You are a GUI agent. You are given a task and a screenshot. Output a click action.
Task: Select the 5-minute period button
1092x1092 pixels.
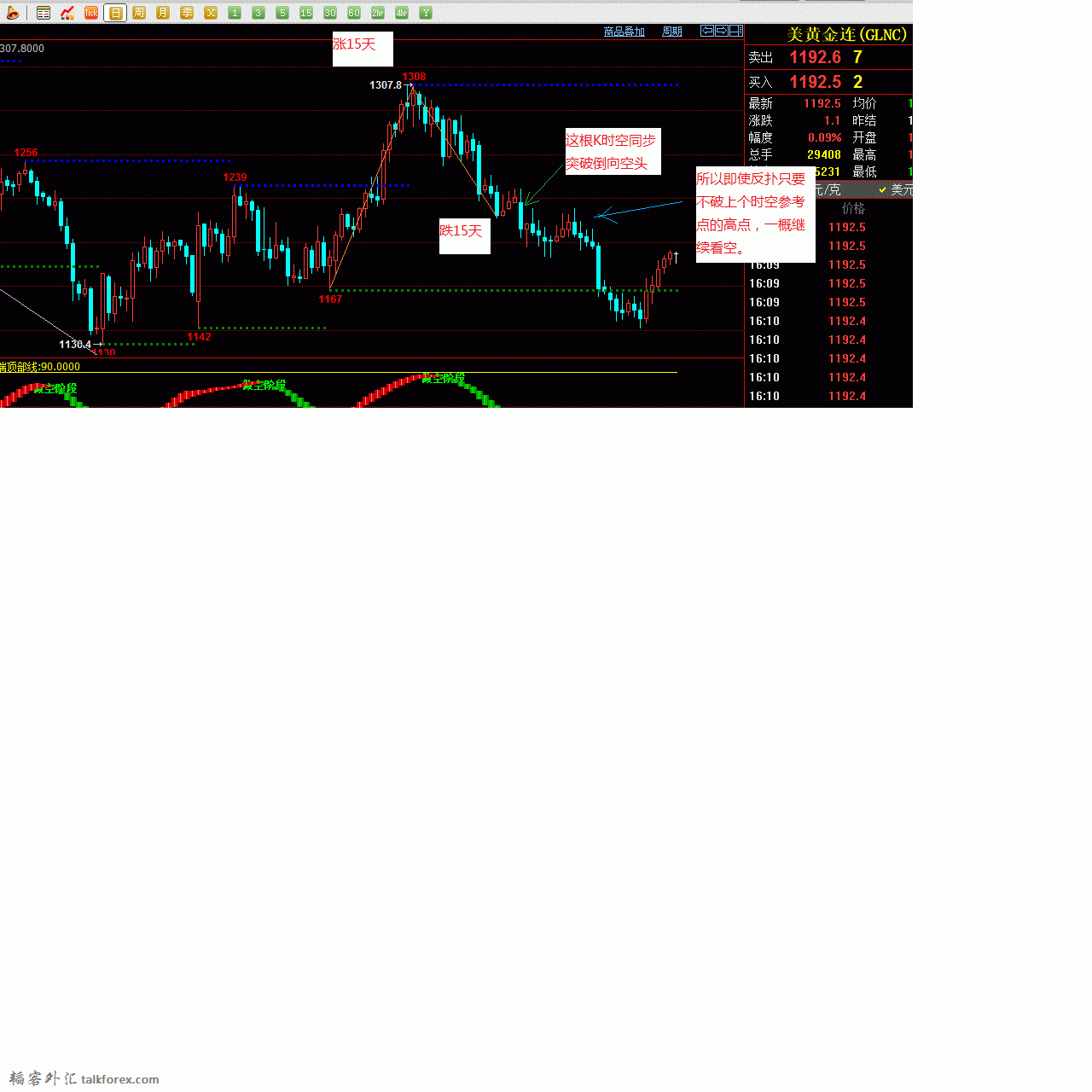(282, 13)
